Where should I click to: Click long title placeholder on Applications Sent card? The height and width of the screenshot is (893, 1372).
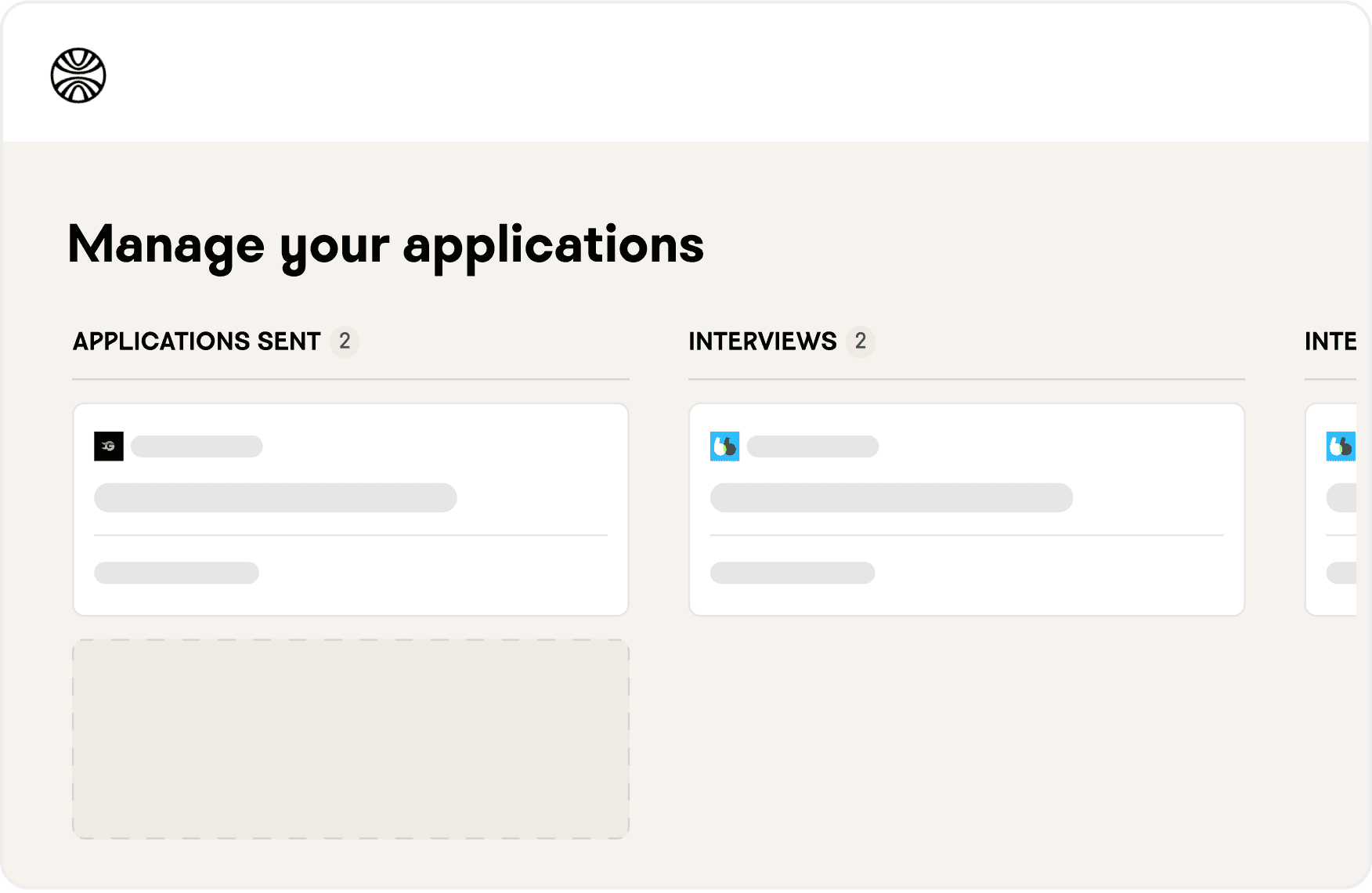coord(275,497)
